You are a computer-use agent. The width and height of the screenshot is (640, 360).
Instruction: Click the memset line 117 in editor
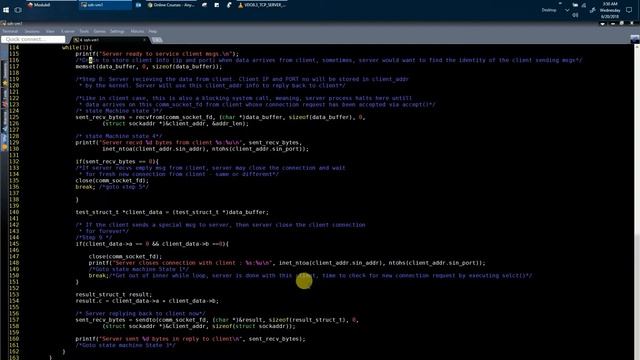coord(149,67)
